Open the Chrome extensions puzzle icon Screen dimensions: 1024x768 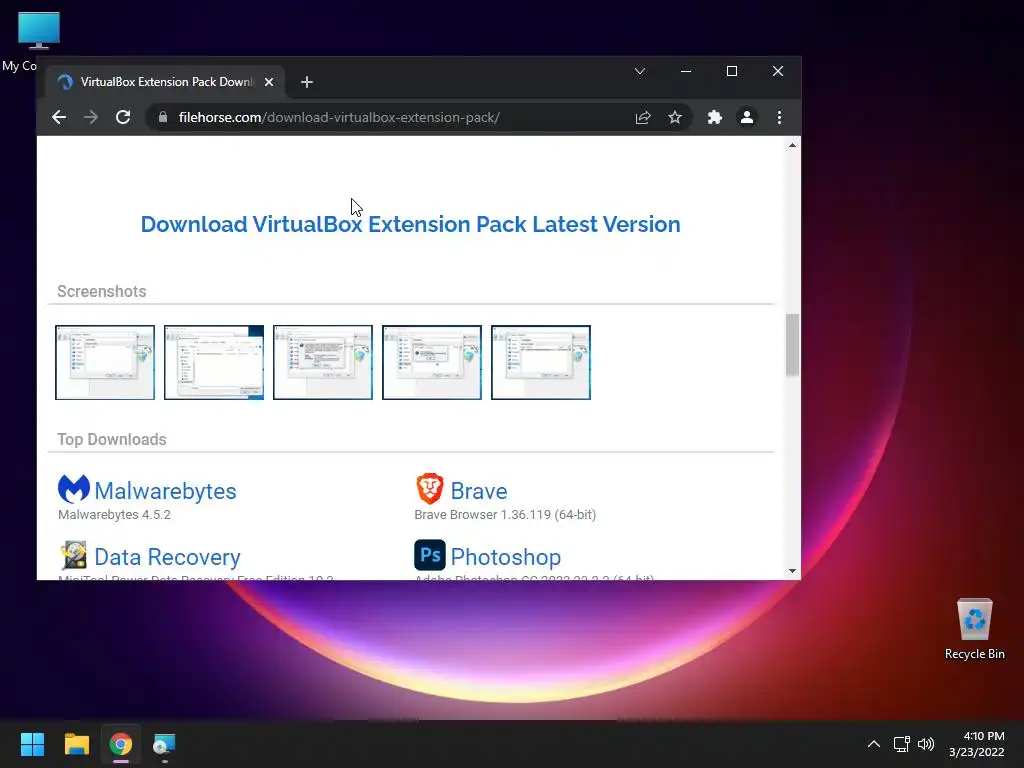(x=714, y=118)
